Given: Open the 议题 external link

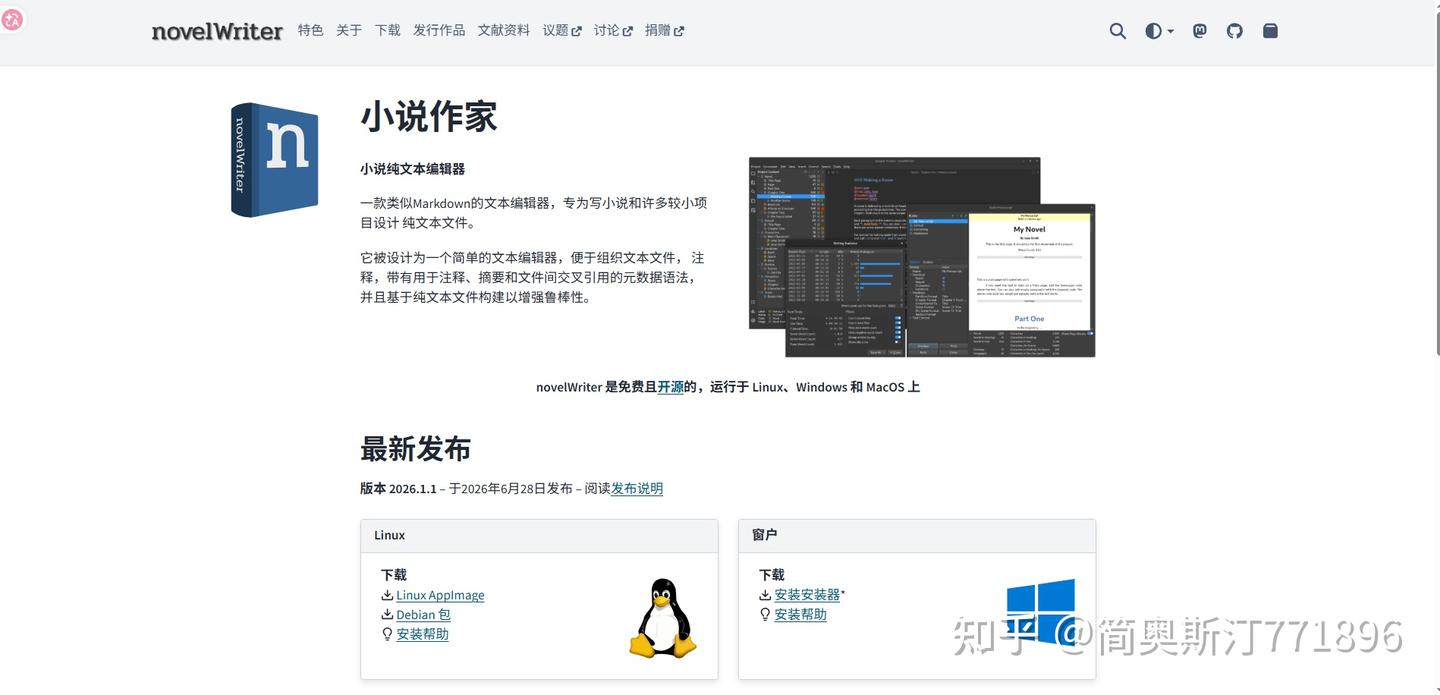Looking at the screenshot, I should 562,30.
